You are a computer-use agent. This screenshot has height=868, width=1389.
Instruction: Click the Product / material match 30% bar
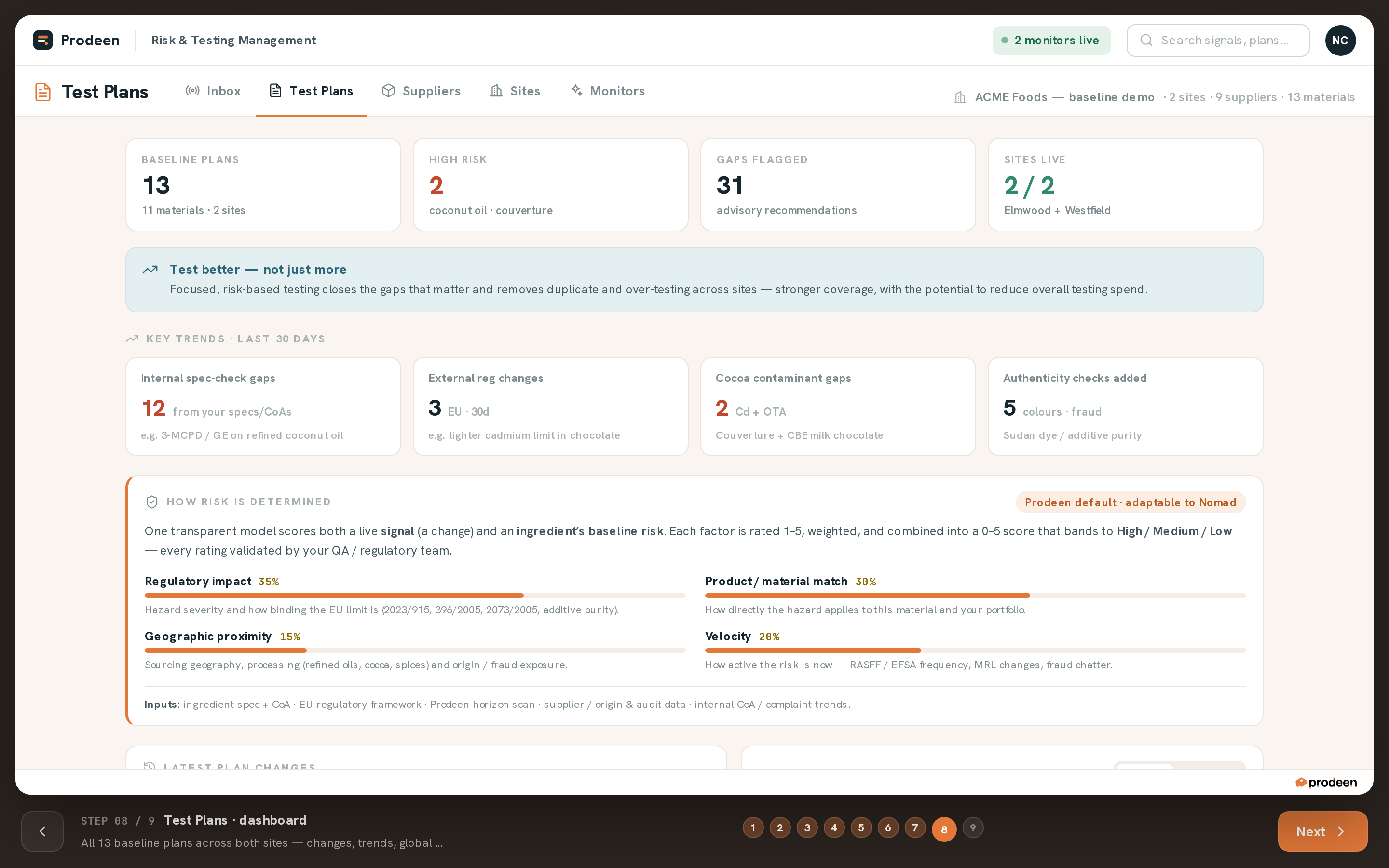point(975,596)
